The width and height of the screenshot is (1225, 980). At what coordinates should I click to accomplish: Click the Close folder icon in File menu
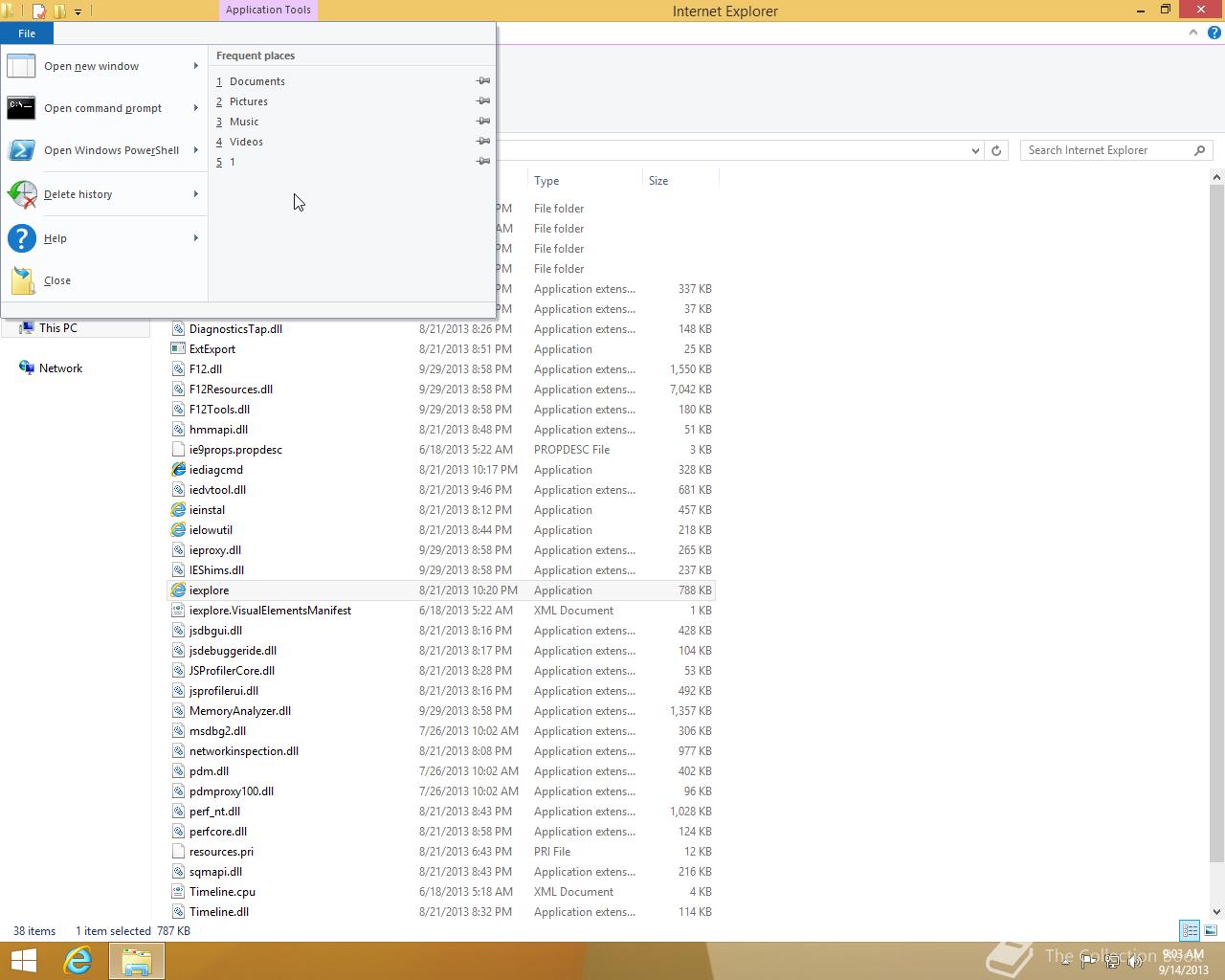coord(23,280)
